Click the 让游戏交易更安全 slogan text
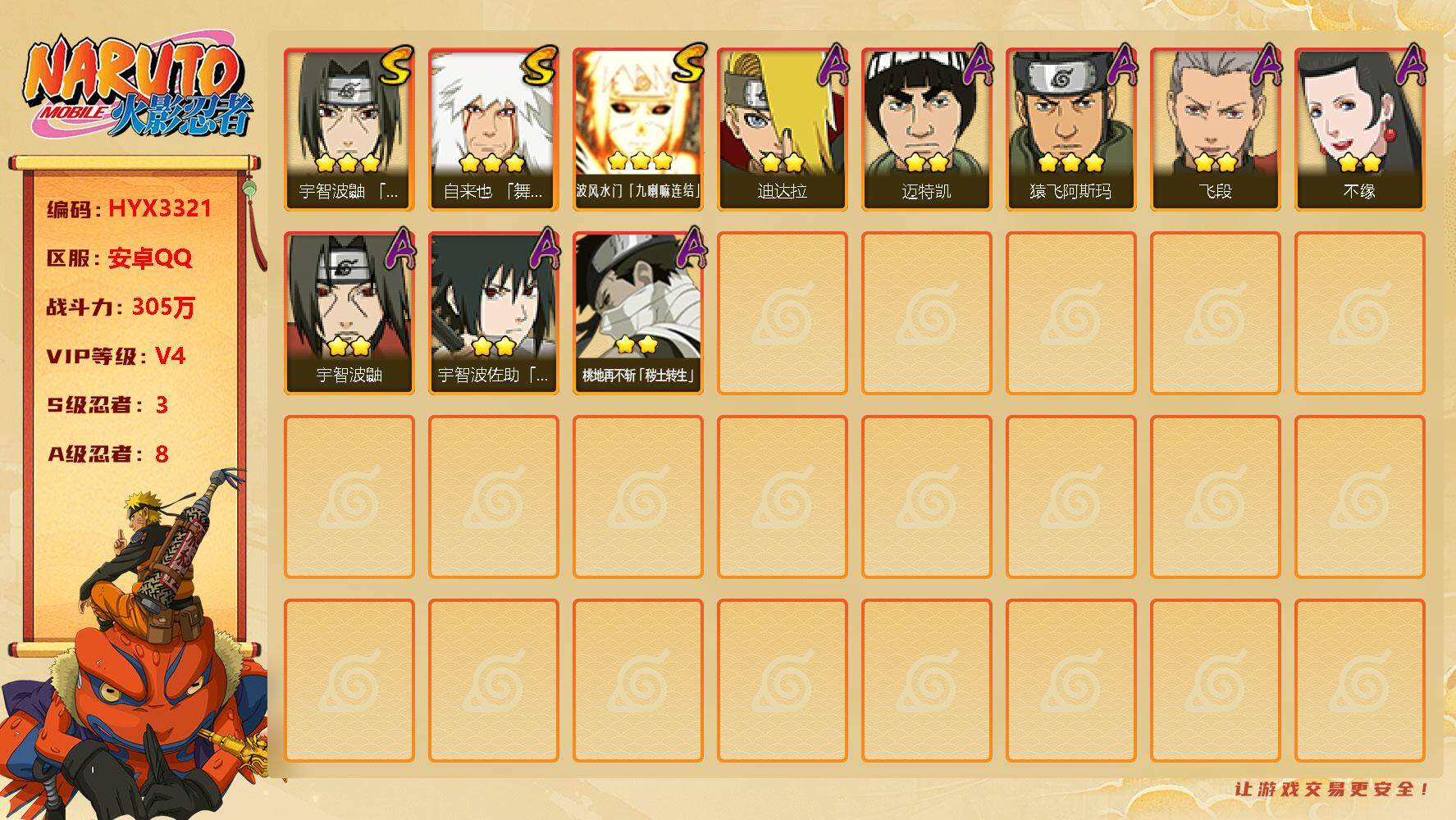 pyautogui.click(x=1333, y=789)
